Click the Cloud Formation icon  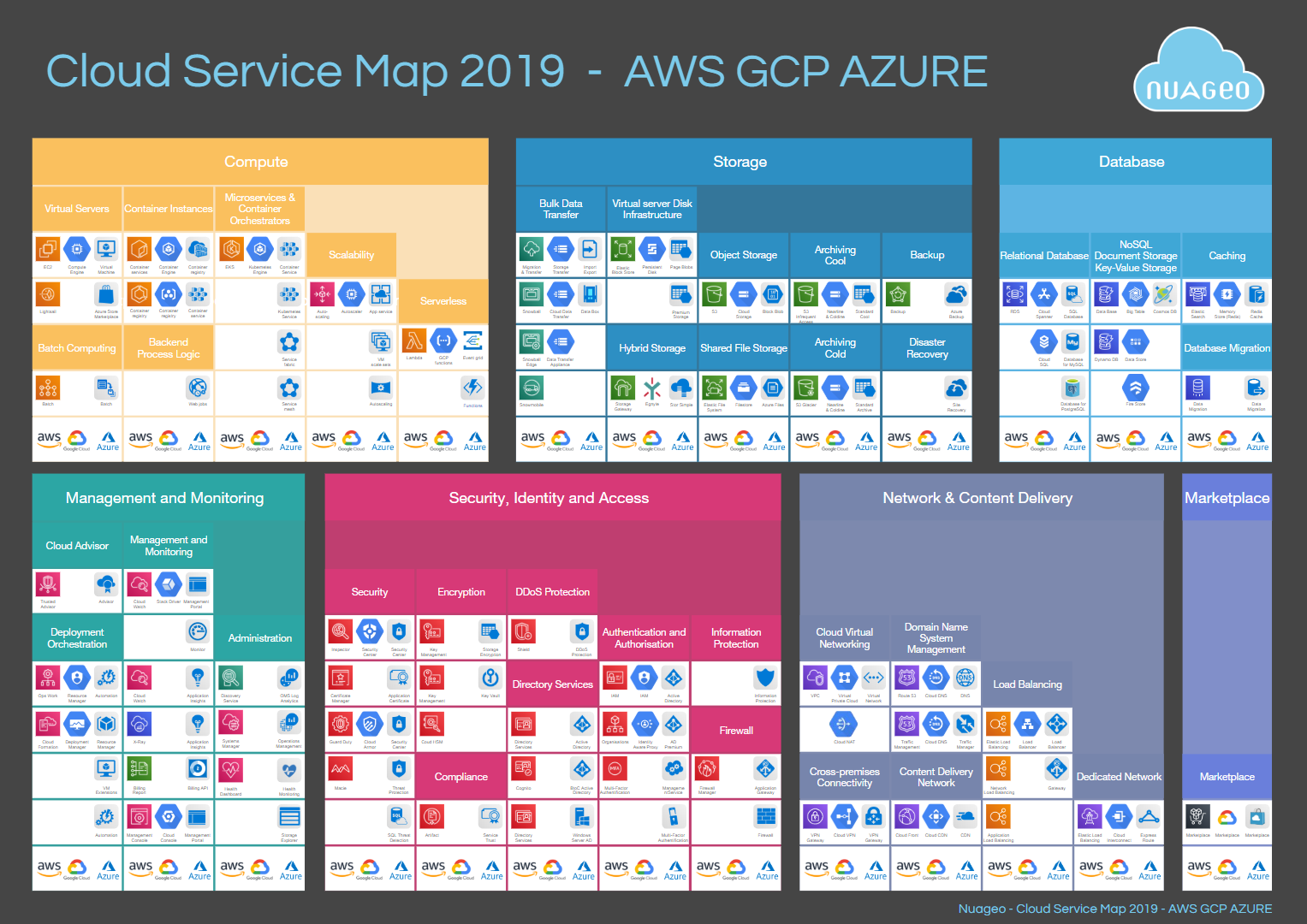coord(48,725)
